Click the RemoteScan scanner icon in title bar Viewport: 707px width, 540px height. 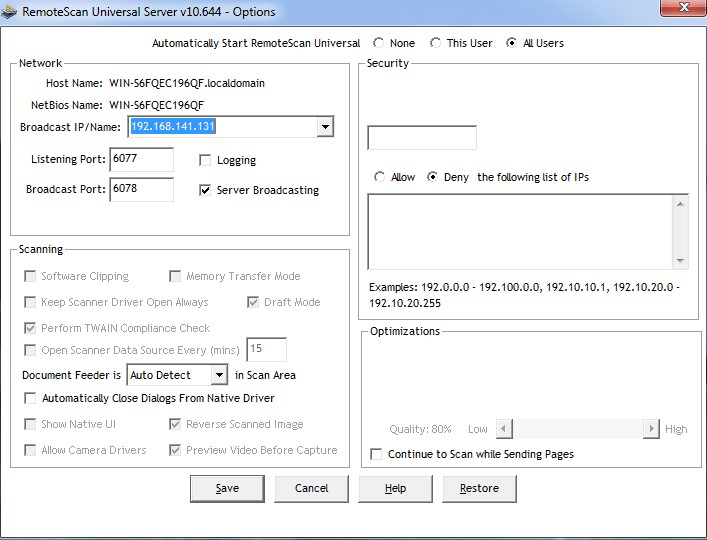pos(9,11)
